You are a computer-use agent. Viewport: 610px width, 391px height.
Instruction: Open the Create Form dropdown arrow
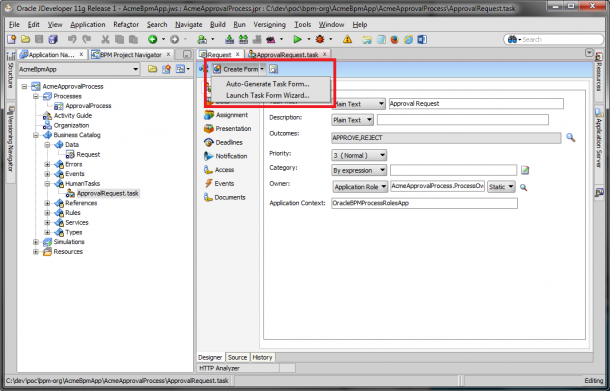(262, 69)
